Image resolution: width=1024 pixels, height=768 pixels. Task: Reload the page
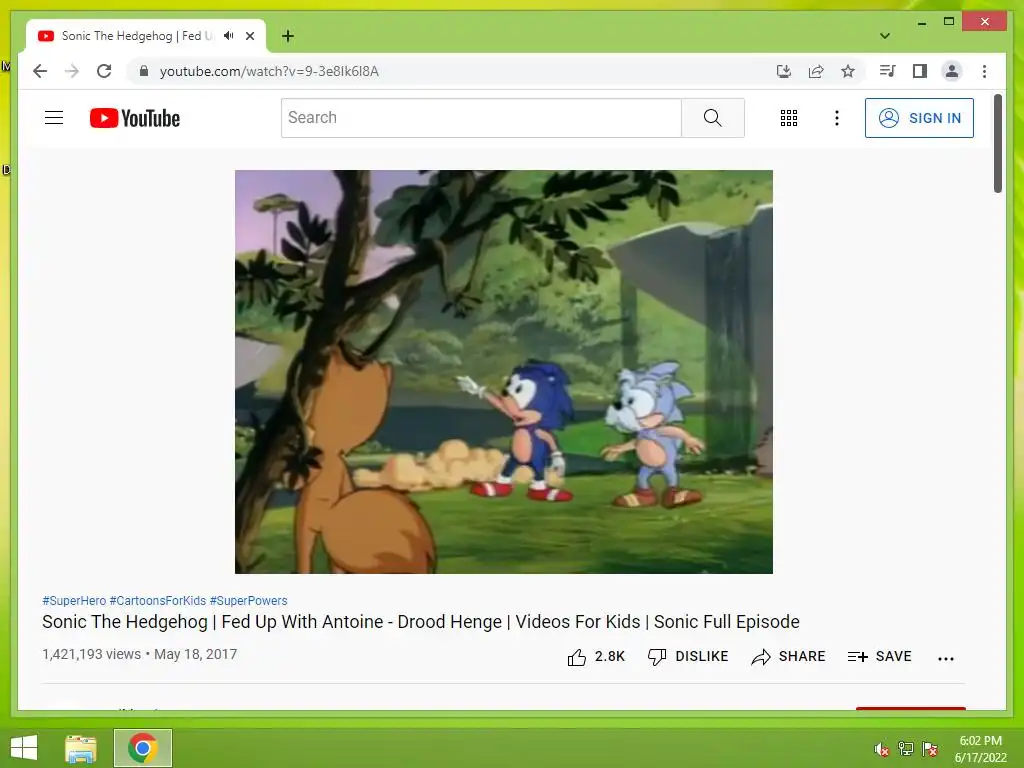pyautogui.click(x=104, y=71)
